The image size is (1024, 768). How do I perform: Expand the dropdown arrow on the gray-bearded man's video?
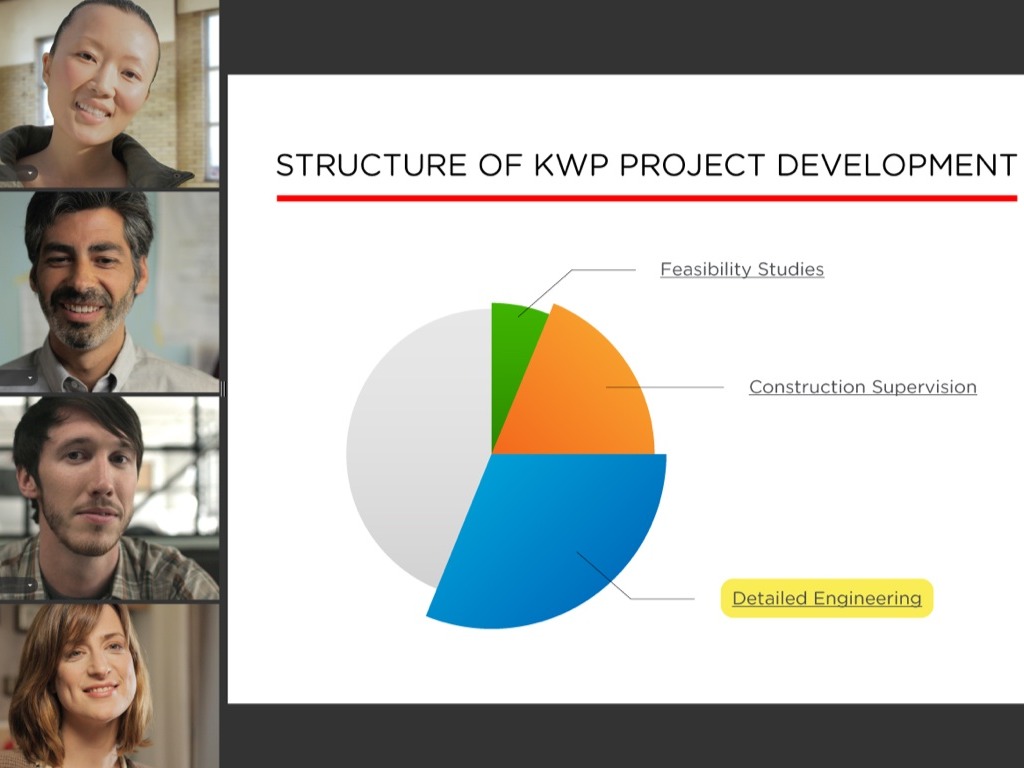pyautogui.click(x=30, y=378)
